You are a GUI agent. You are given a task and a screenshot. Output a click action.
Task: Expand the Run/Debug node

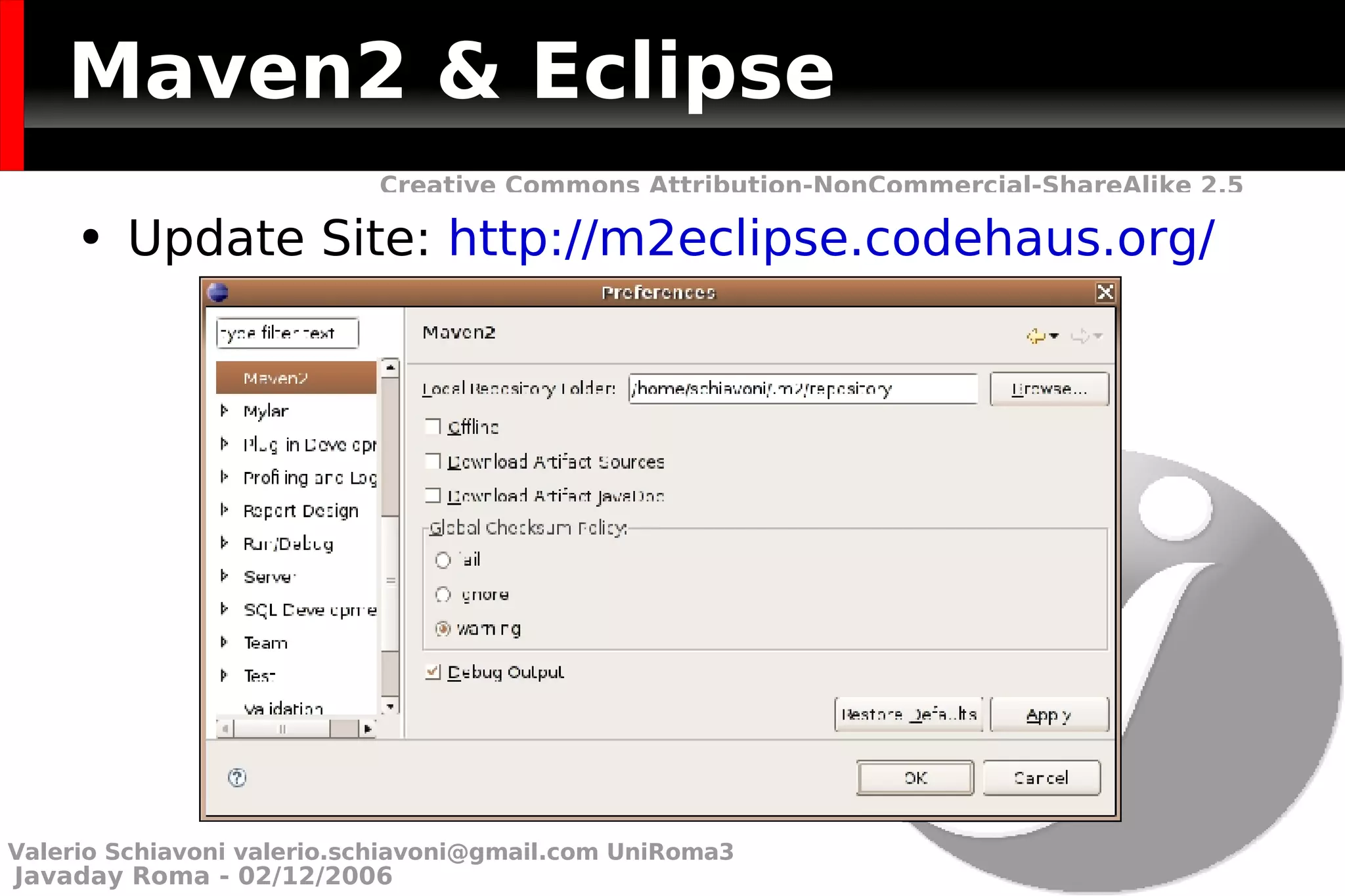click(225, 544)
